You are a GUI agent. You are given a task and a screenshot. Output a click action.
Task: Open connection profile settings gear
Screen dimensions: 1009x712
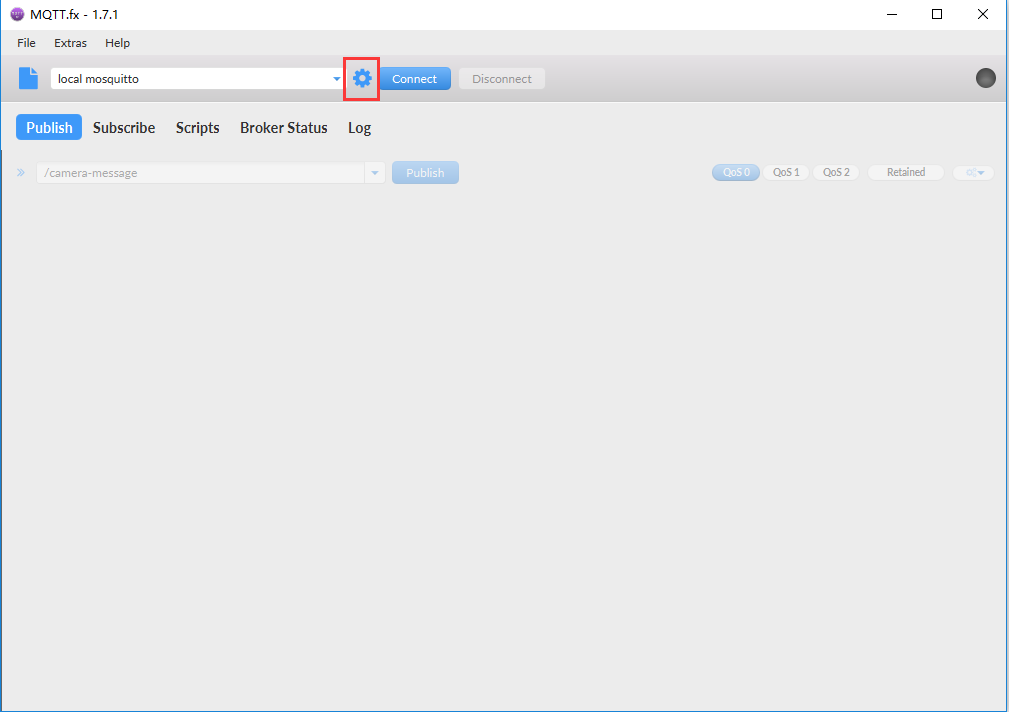362,79
